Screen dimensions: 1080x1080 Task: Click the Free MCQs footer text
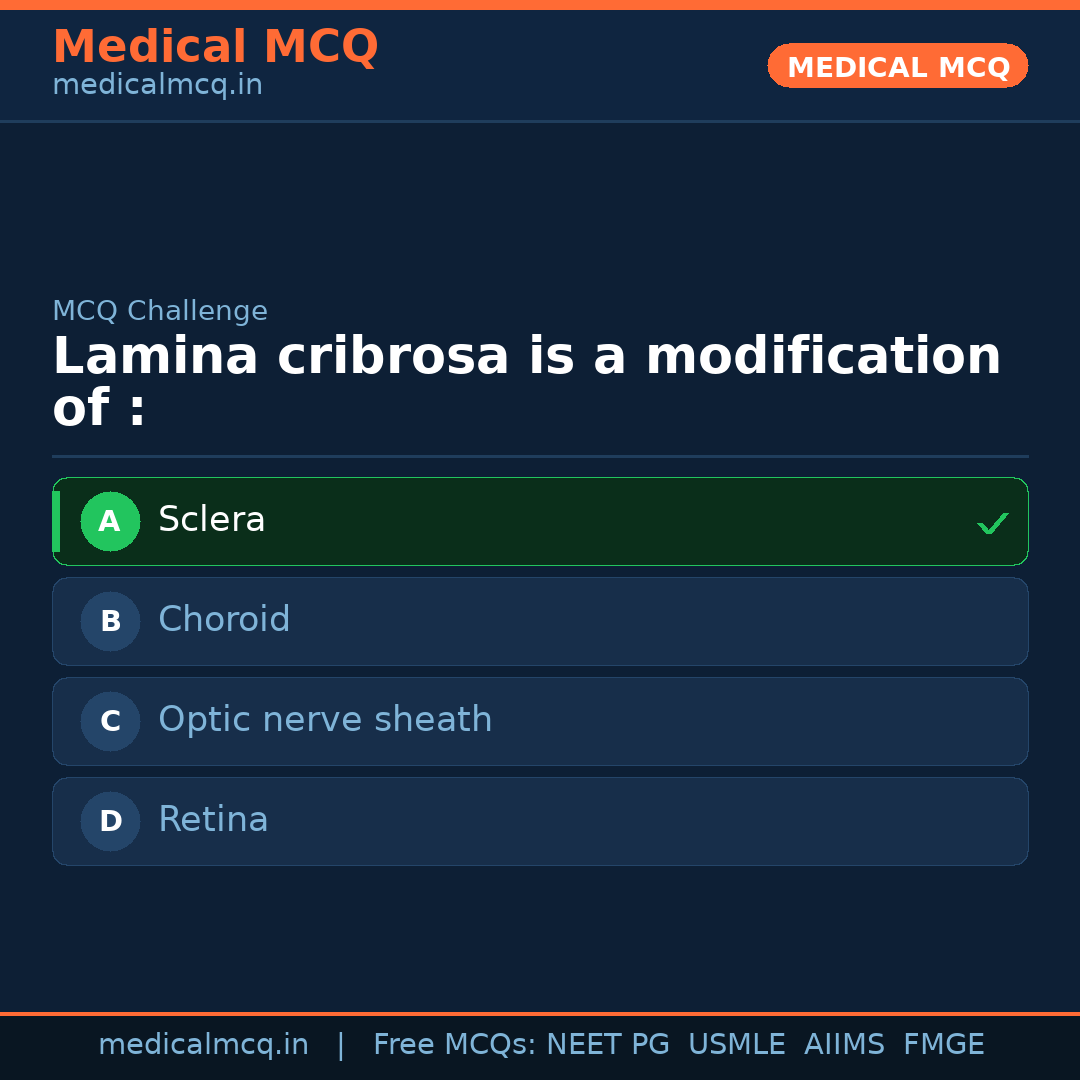[x=454, y=1045]
